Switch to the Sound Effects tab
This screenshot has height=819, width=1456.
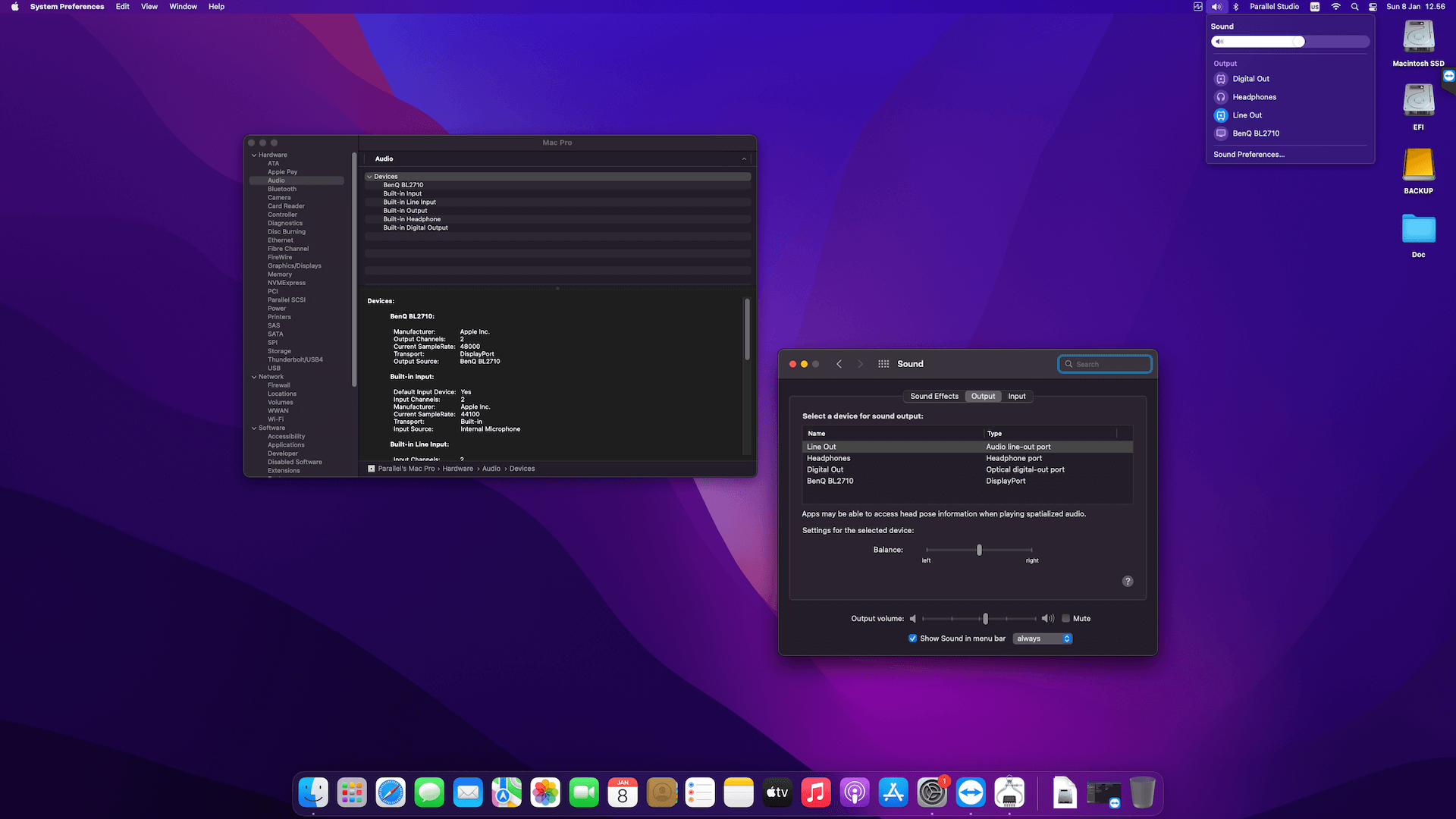[x=934, y=396]
